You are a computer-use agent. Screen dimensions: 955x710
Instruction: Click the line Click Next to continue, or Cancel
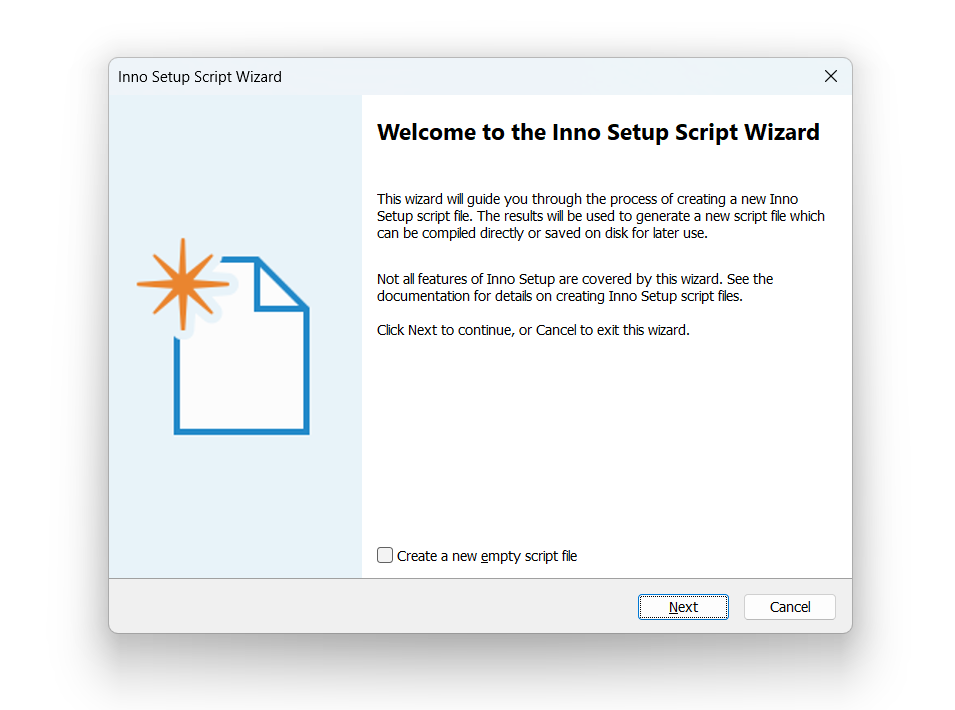pyautogui.click(x=533, y=330)
